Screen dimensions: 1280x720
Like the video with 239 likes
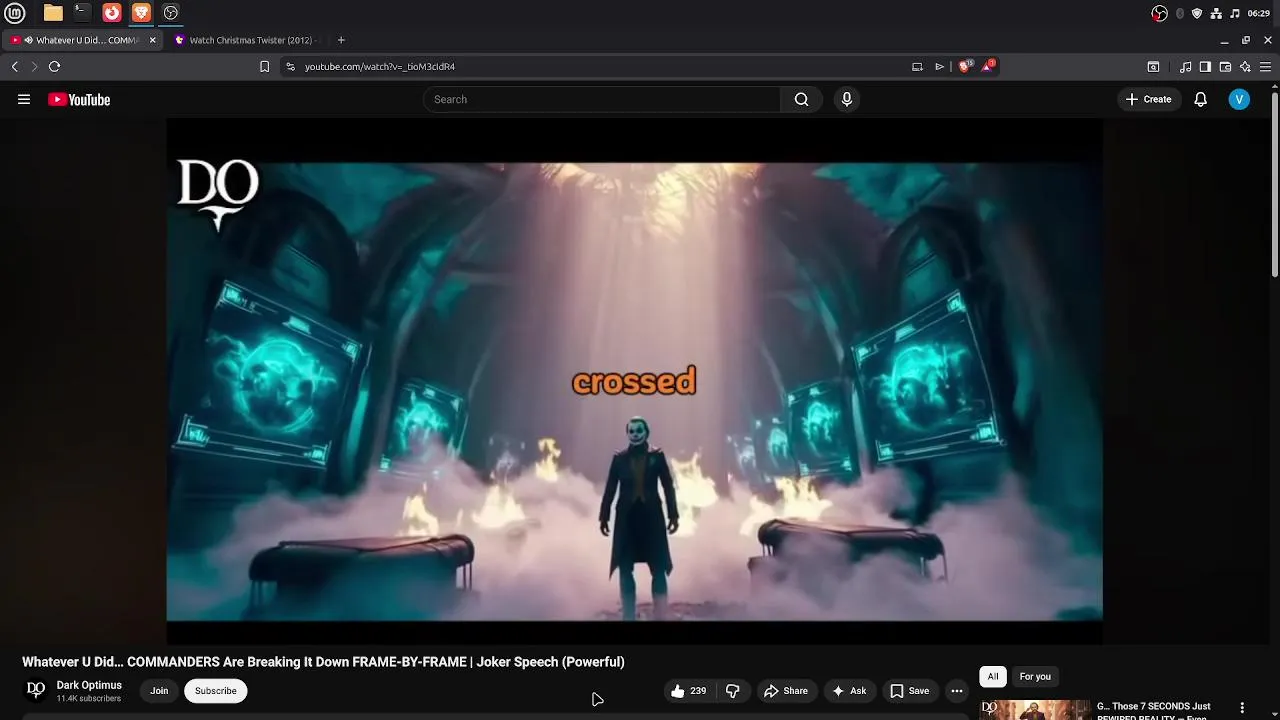coord(689,691)
